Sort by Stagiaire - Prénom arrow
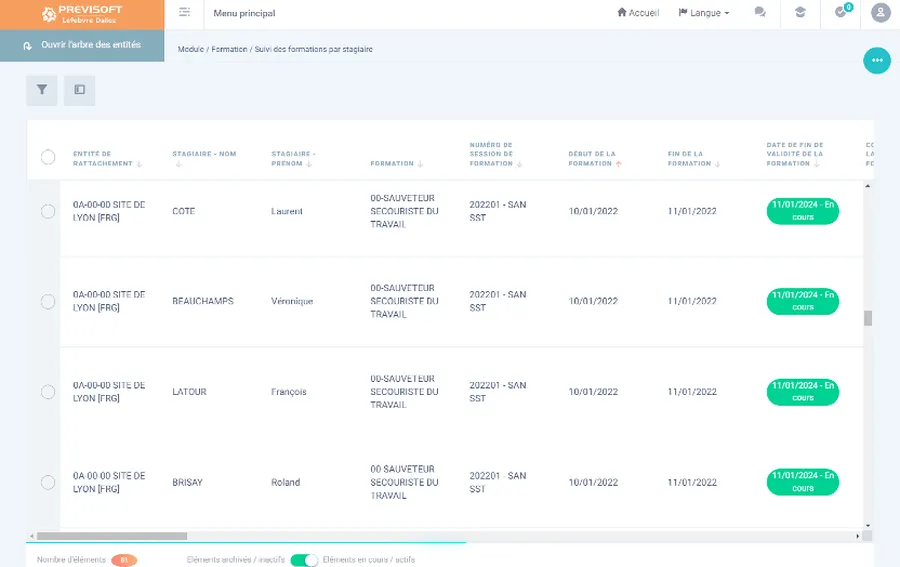900x567 pixels. (x=309, y=164)
